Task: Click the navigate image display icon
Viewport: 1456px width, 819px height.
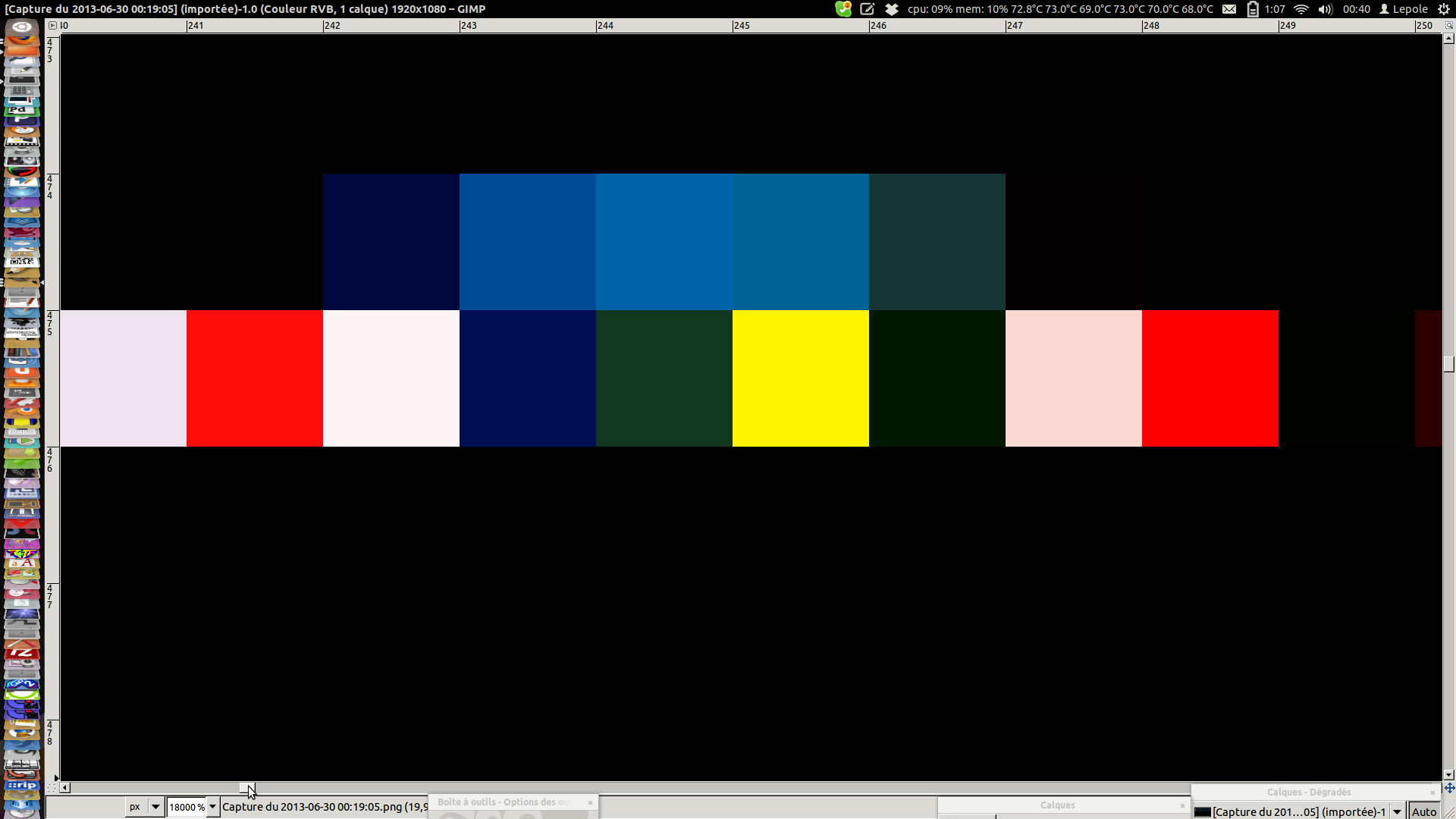Action: 1449,788
